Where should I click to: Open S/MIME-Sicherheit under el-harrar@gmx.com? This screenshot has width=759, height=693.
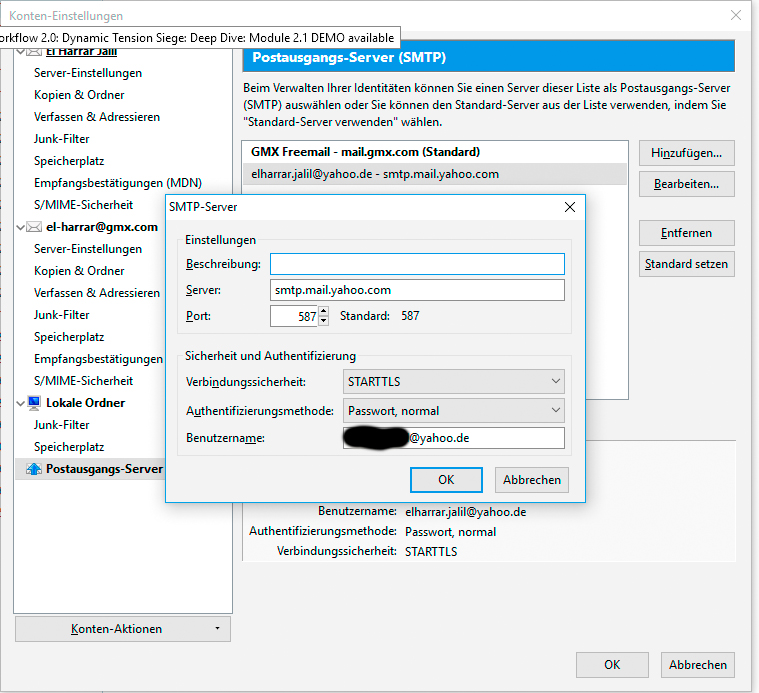[83, 381]
